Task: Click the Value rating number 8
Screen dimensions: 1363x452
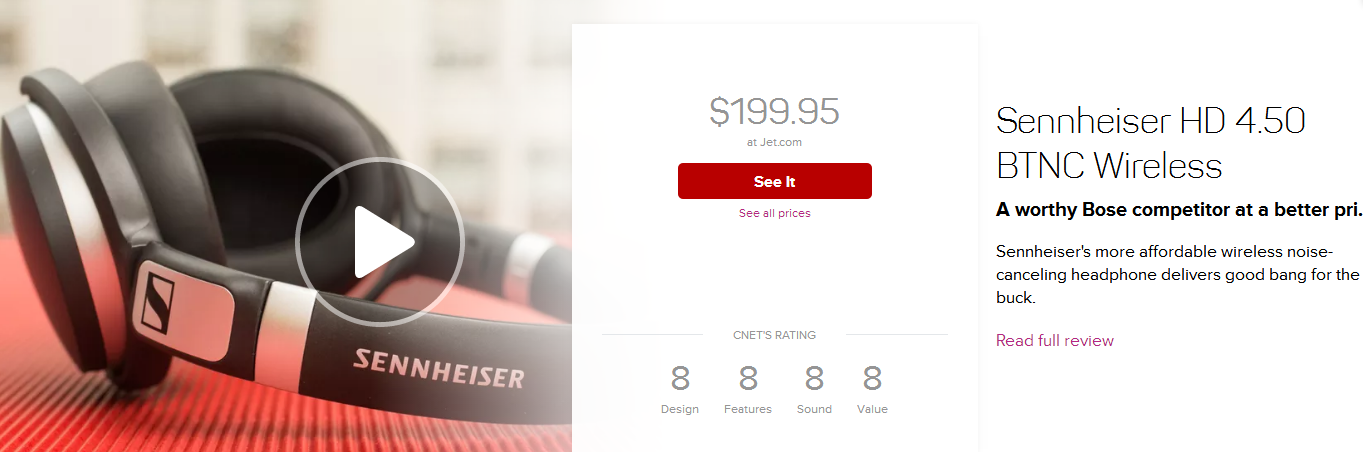Action: (872, 379)
